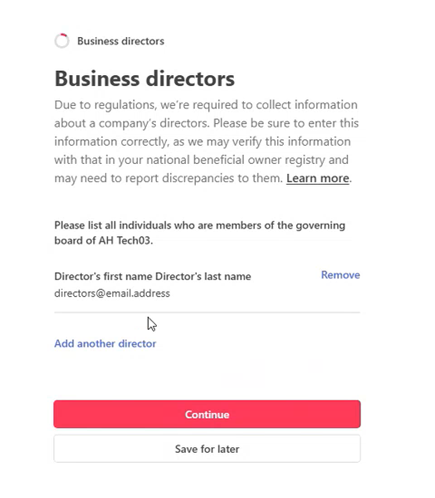This screenshot has height=498, width=435.
Task: Select the director's first and last name entry
Action: 153,276
